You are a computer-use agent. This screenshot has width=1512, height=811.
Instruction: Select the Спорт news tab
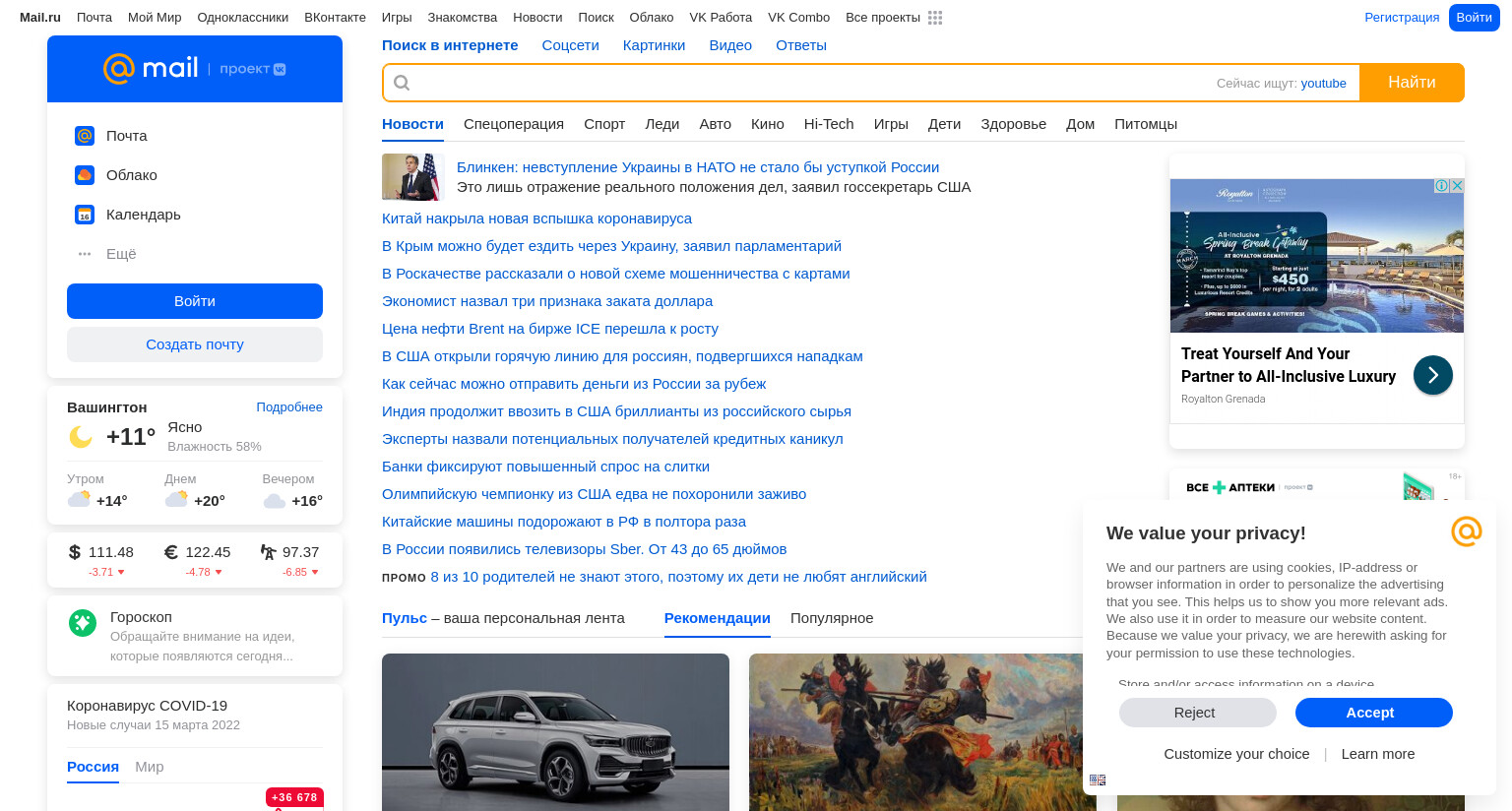coord(604,124)
